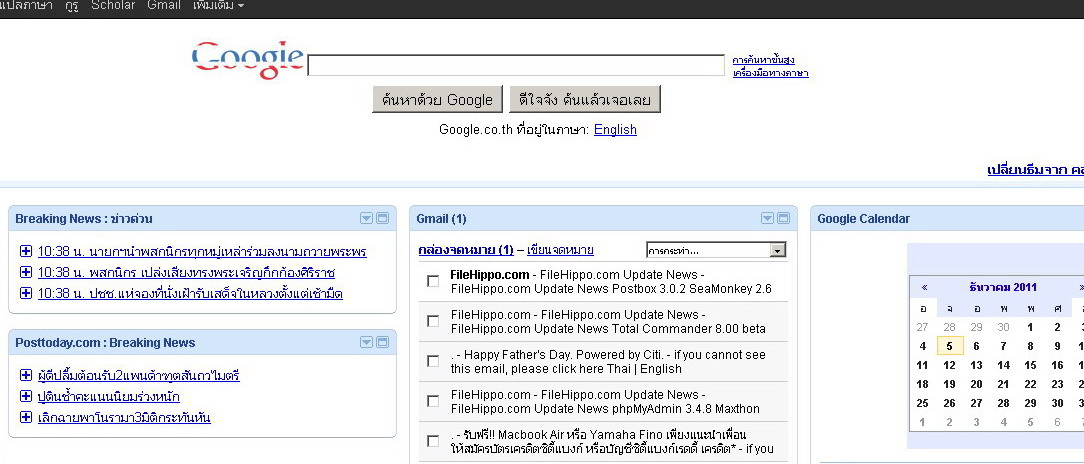Open the ปูตินช้ำคะแนนนิยมร่วงหนัก headline
Image resolution: width=1084 pixels, height=464 pixels.
pos(109,397)
